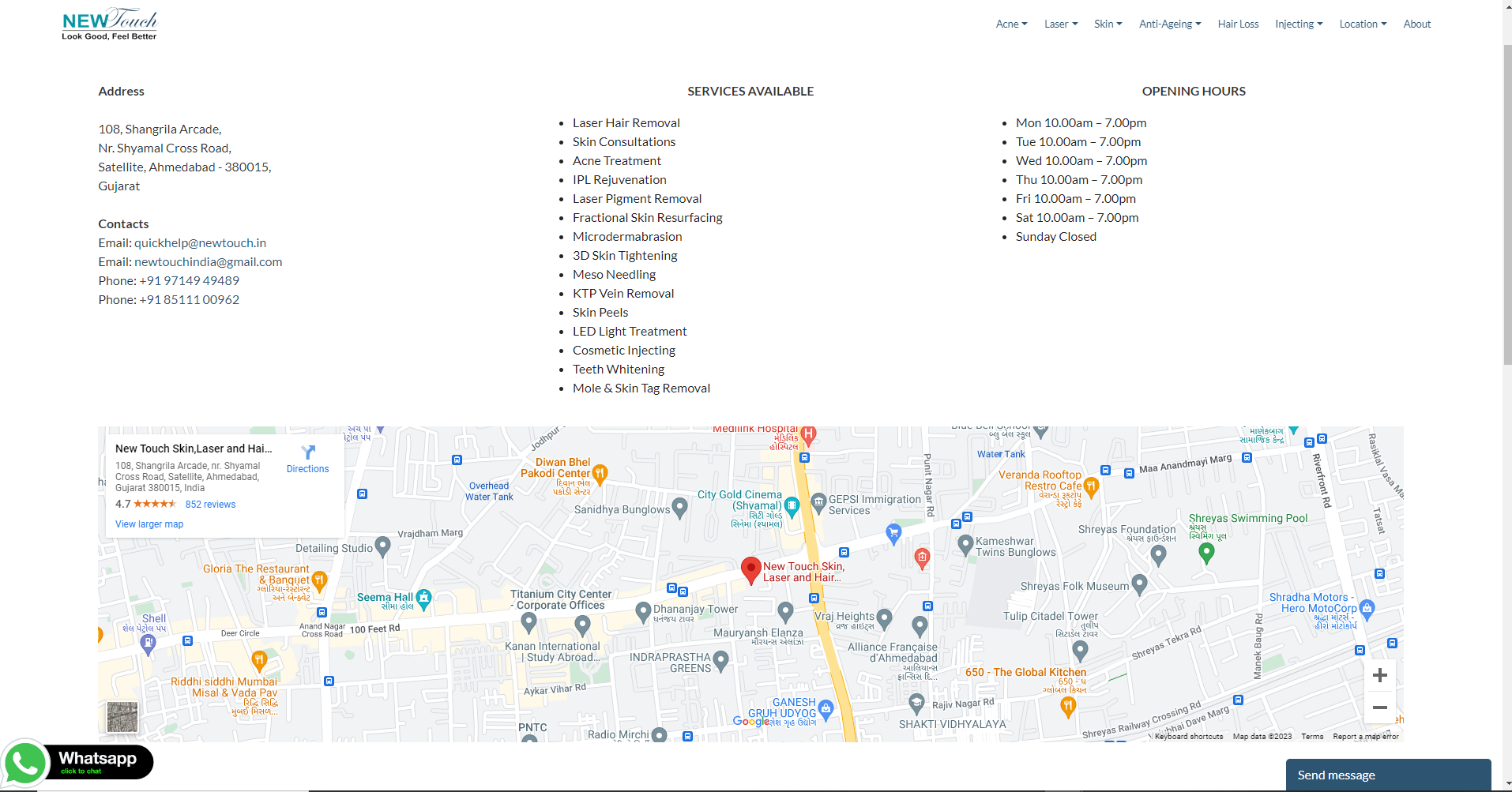The height and width of the screenshot is (792, 1512).
Task: Select City Gold Cinema map marker
Action: (792, 506)
